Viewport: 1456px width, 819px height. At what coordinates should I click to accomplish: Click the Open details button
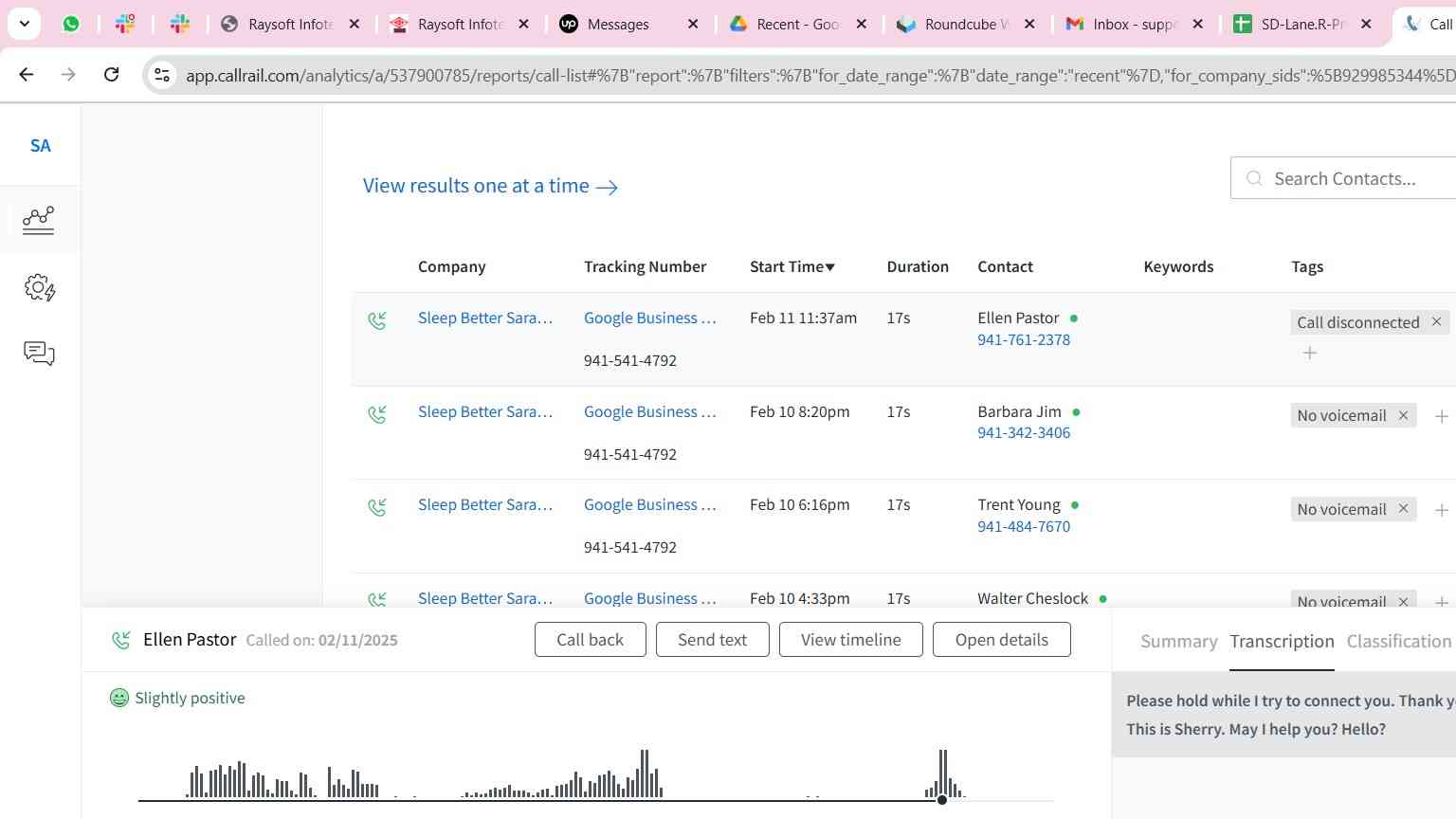[x=1002, y=640]
